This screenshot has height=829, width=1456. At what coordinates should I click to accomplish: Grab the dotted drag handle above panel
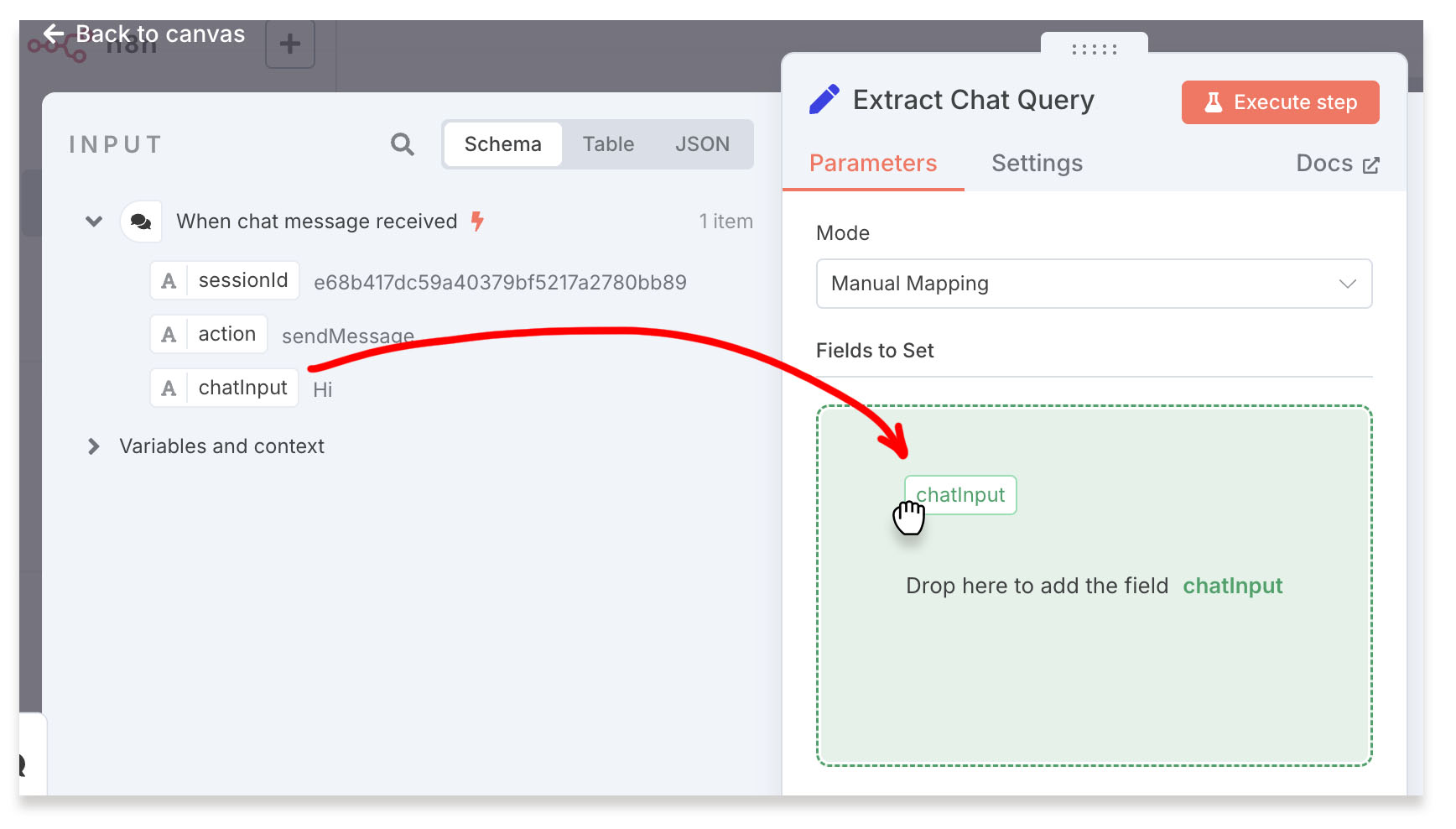point(1094,50)
